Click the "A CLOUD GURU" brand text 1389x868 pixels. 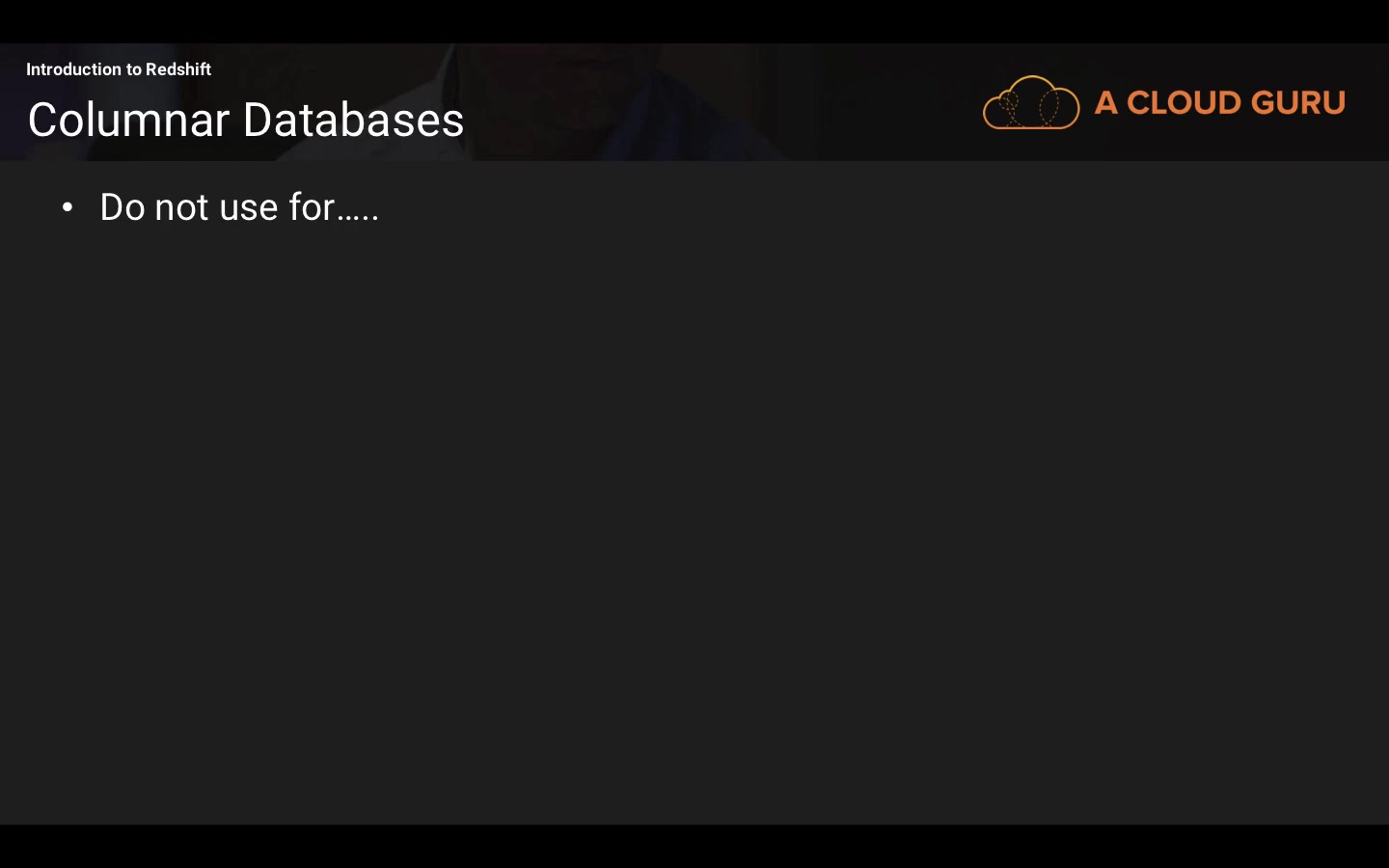(x=1219, y=102)
